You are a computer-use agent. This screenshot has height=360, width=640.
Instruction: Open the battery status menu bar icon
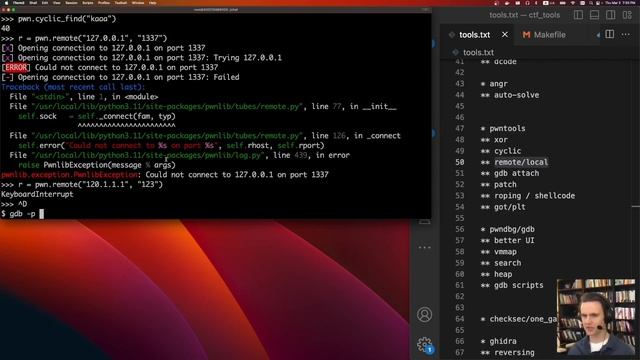[562, 3]
